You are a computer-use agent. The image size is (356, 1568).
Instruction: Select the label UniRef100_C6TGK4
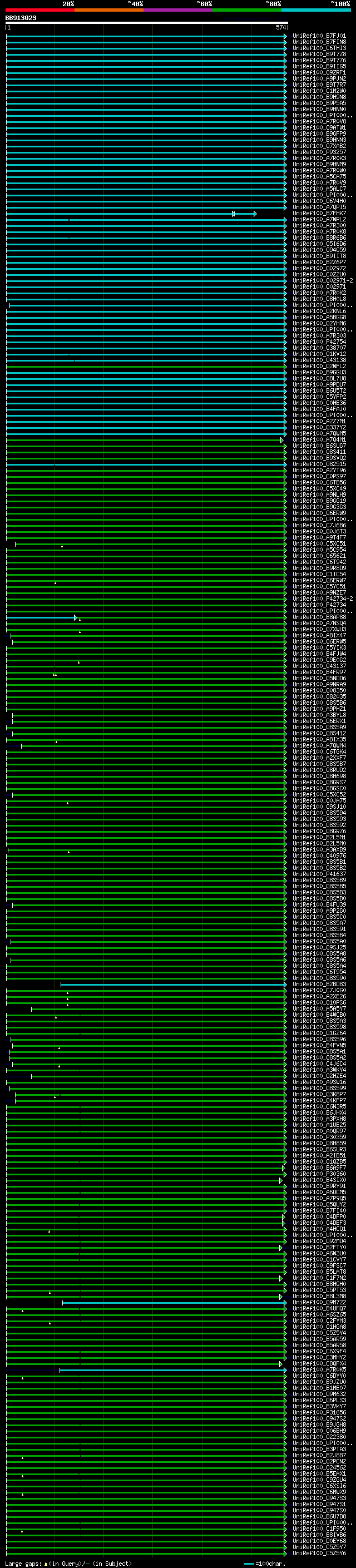[x=319, y=752]
